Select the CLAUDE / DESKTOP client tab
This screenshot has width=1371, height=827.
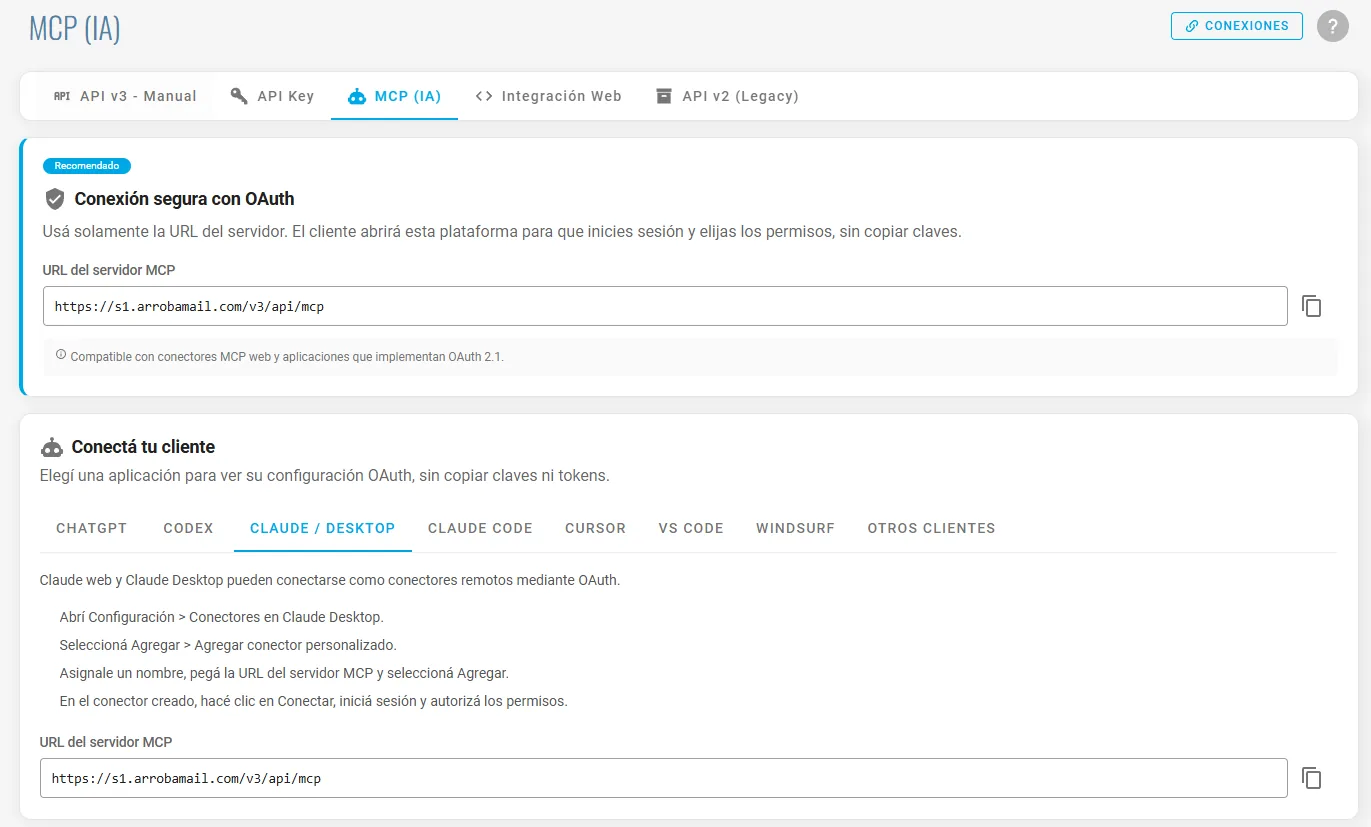[323, 528]
